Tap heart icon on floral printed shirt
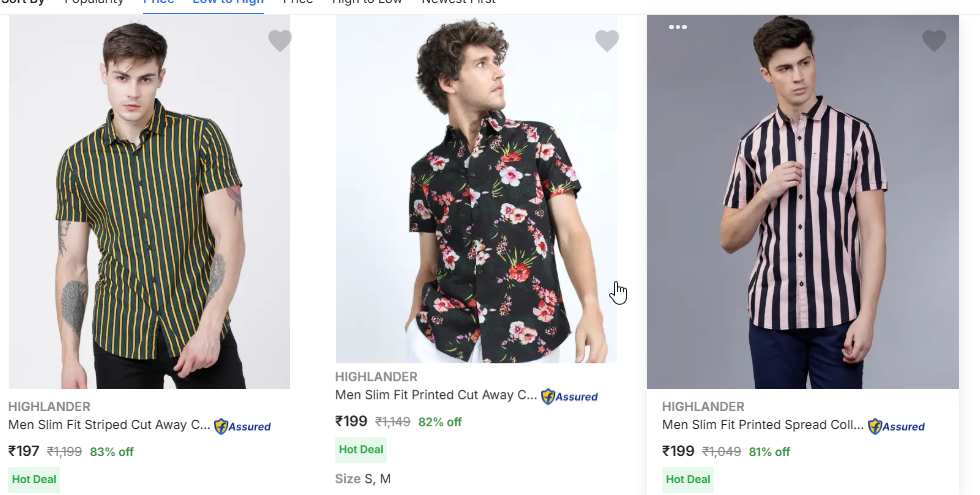980x495 pixels. (x=607, y=41)
